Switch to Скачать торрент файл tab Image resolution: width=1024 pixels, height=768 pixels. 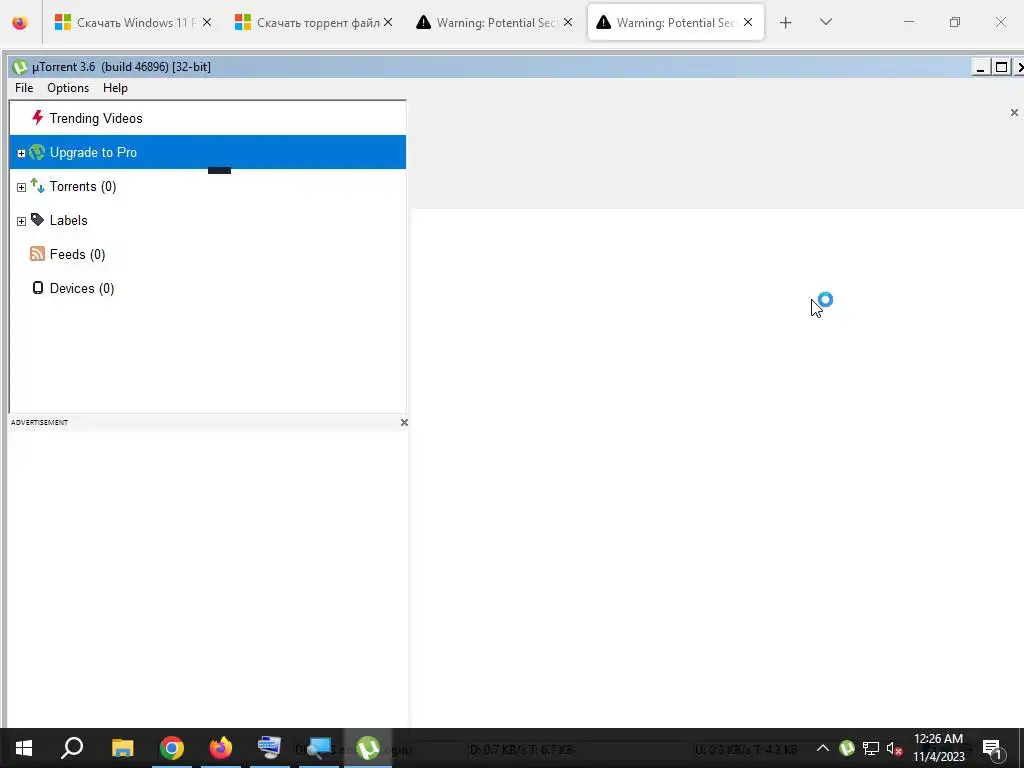(x=313, y=23)
